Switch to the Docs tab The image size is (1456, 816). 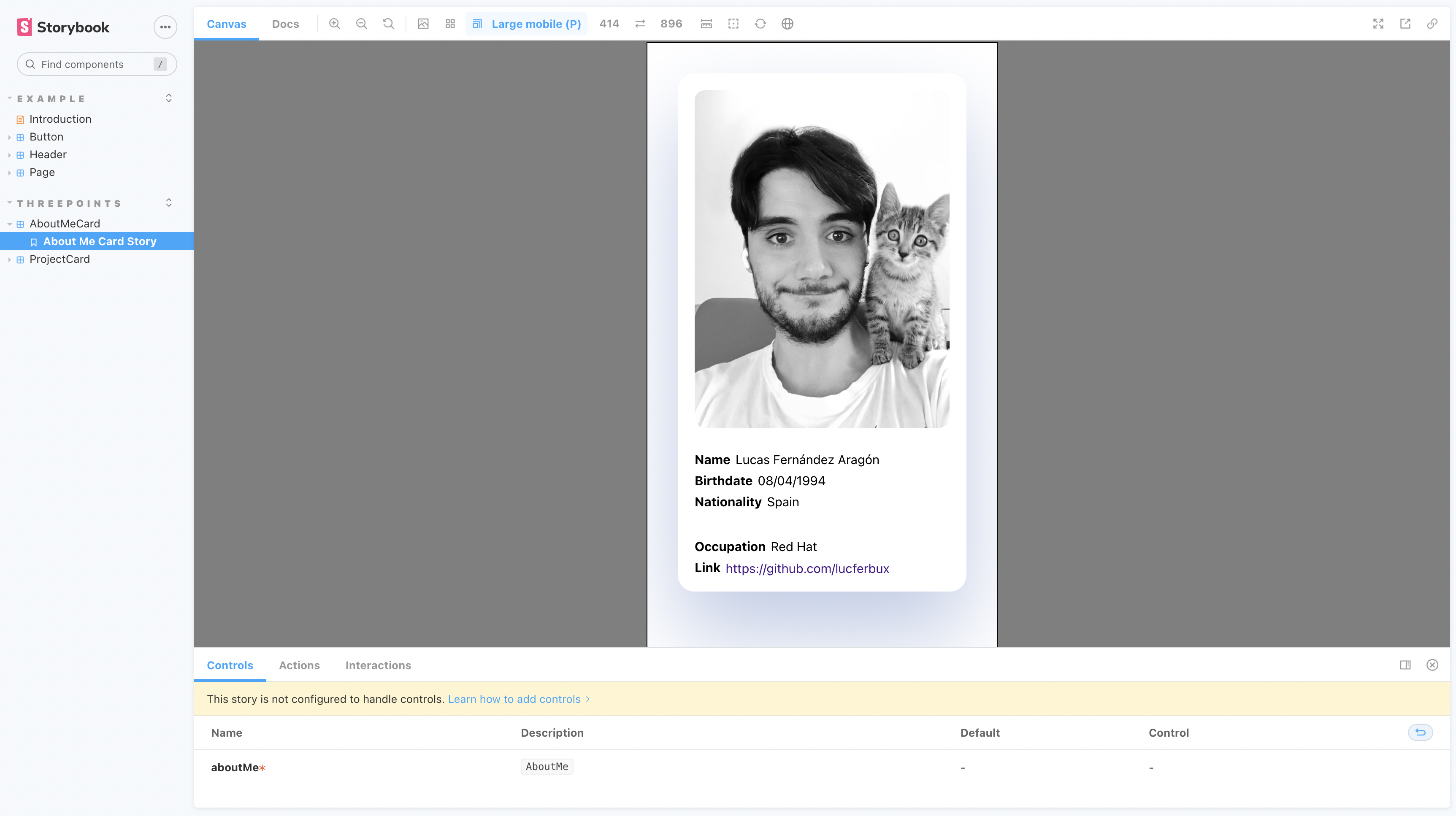(285, 24)
